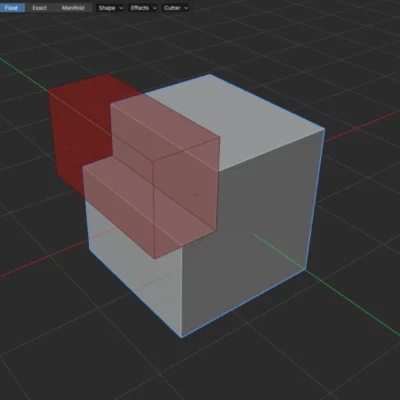The height and width of the screenshot is (400, 400).
Task: Switch to Exact solver mode
Action: click(x=39, y=8)
